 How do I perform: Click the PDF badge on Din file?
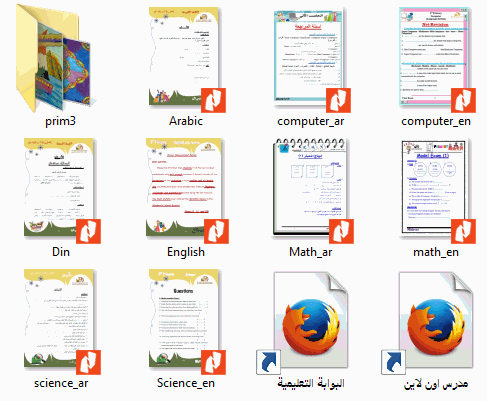(88, 231)
